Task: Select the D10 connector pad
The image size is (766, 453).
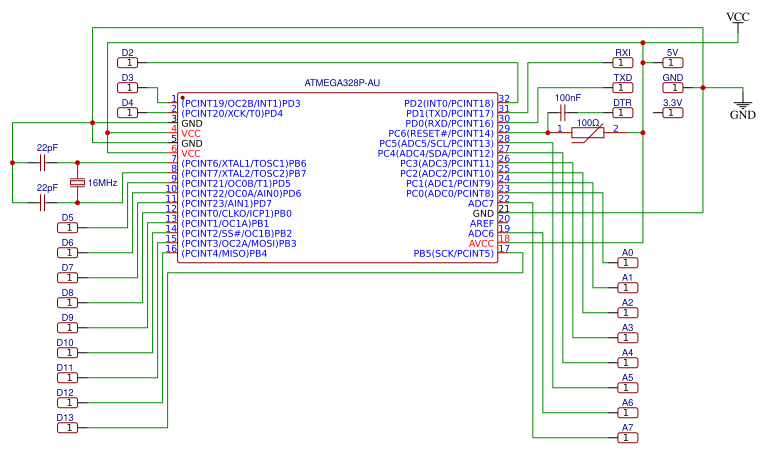Action: 67,352
